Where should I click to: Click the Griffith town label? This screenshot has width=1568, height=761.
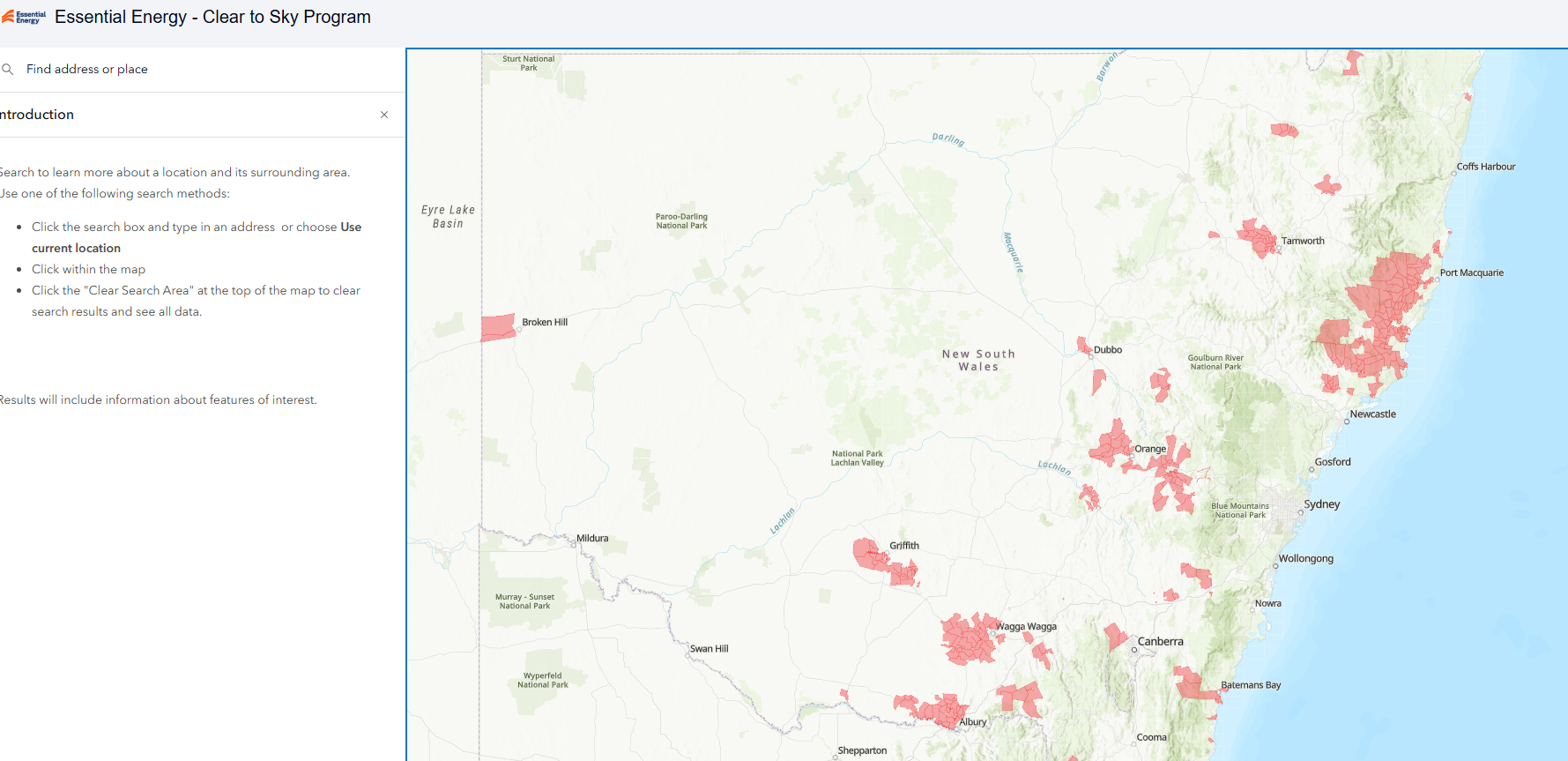(x=904, y=546)
